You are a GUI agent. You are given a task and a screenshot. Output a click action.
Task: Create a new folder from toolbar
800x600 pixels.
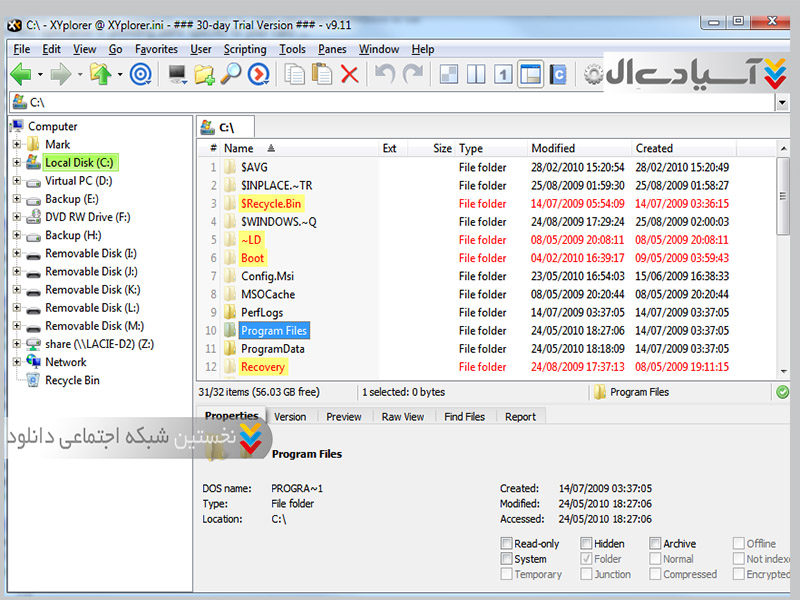click(x=204, y=74)
